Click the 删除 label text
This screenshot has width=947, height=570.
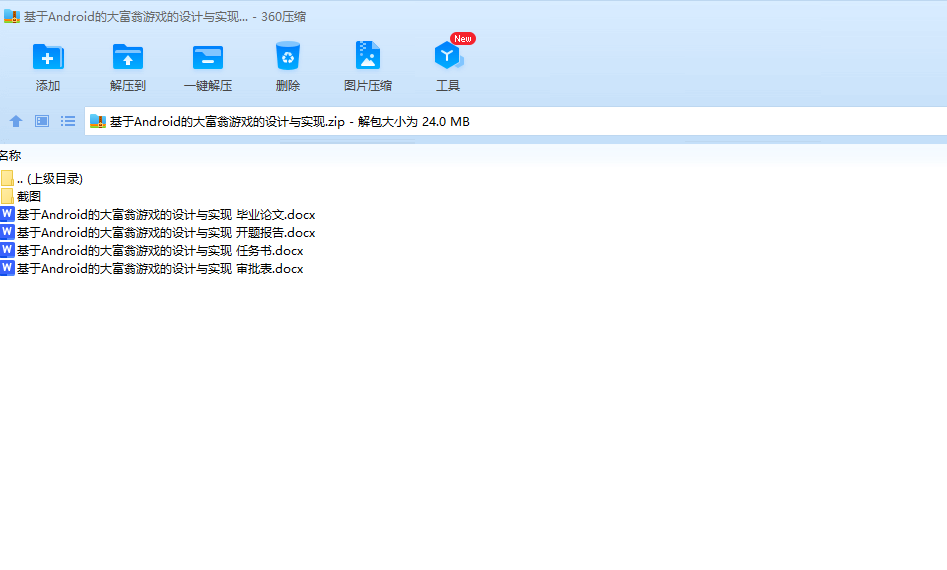tap(287, 86)
